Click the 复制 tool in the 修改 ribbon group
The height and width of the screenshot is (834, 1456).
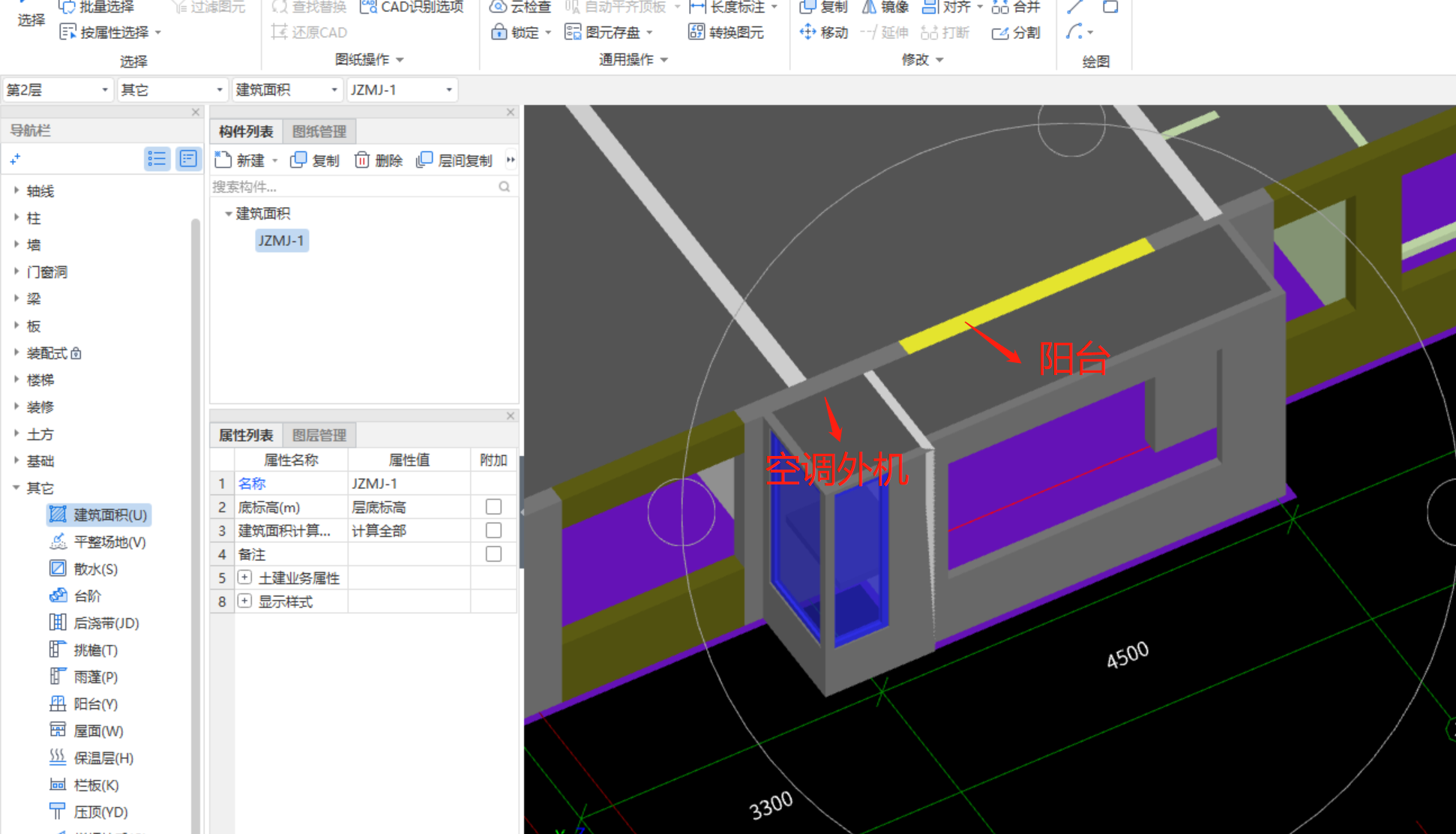[x=823, y=7]
